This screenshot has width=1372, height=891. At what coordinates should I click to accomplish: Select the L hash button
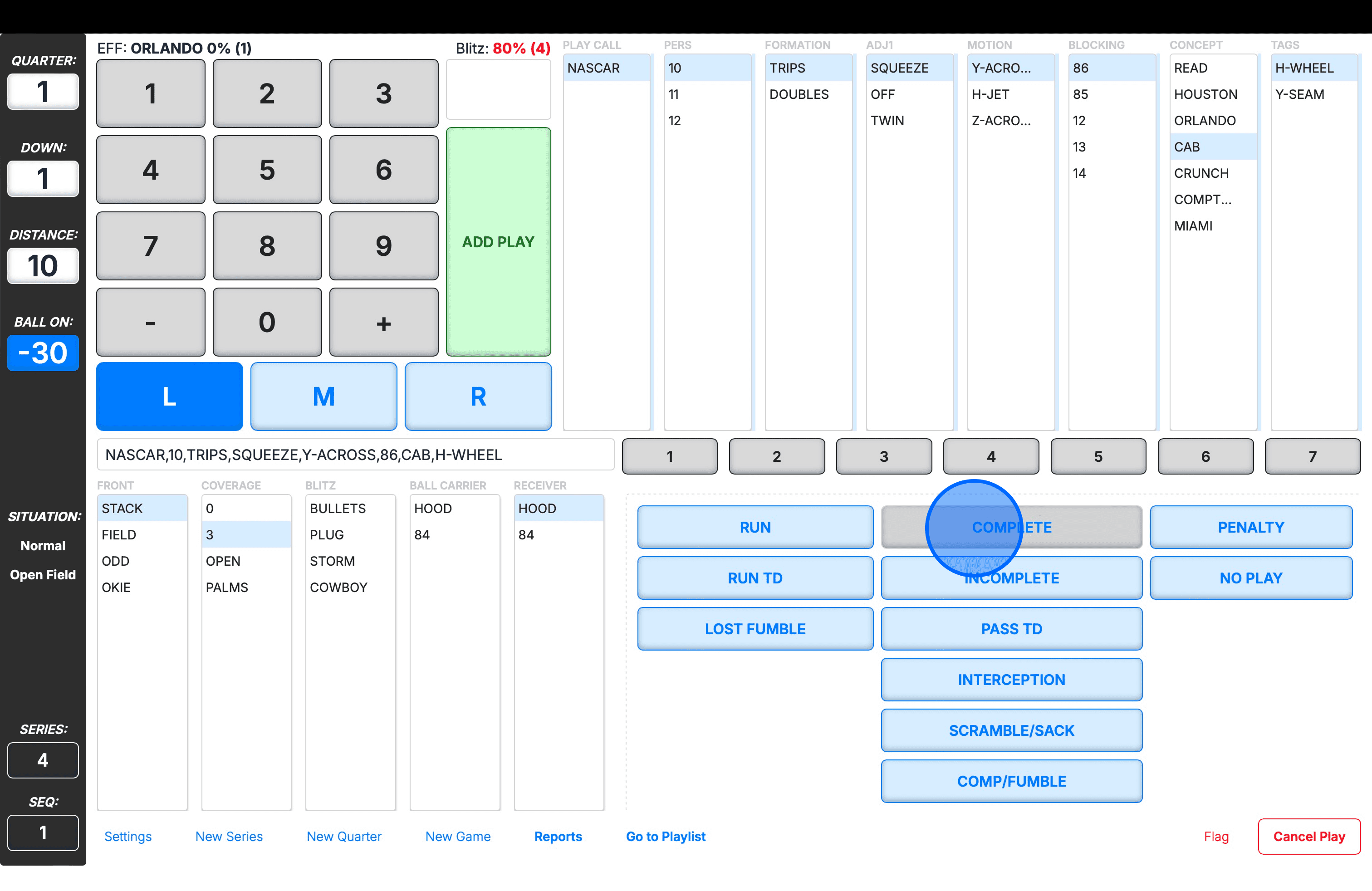(170, 397)
